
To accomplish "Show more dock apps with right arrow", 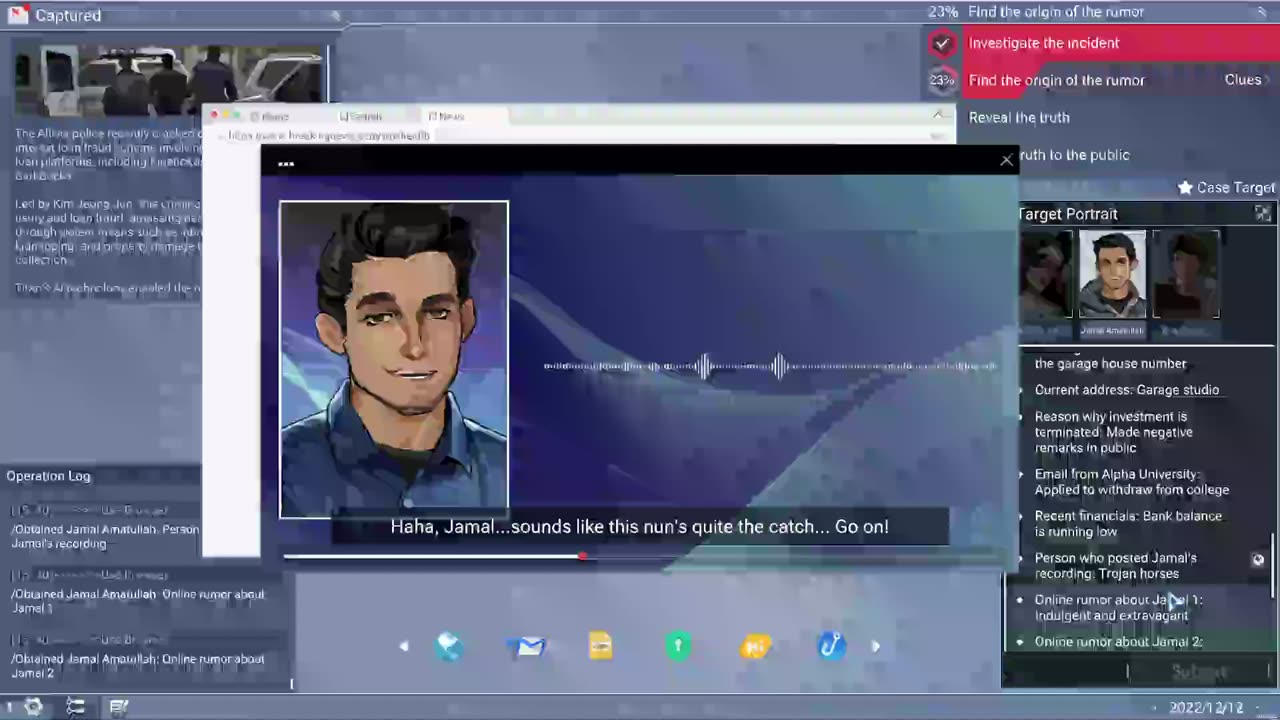I will point(876,646).
